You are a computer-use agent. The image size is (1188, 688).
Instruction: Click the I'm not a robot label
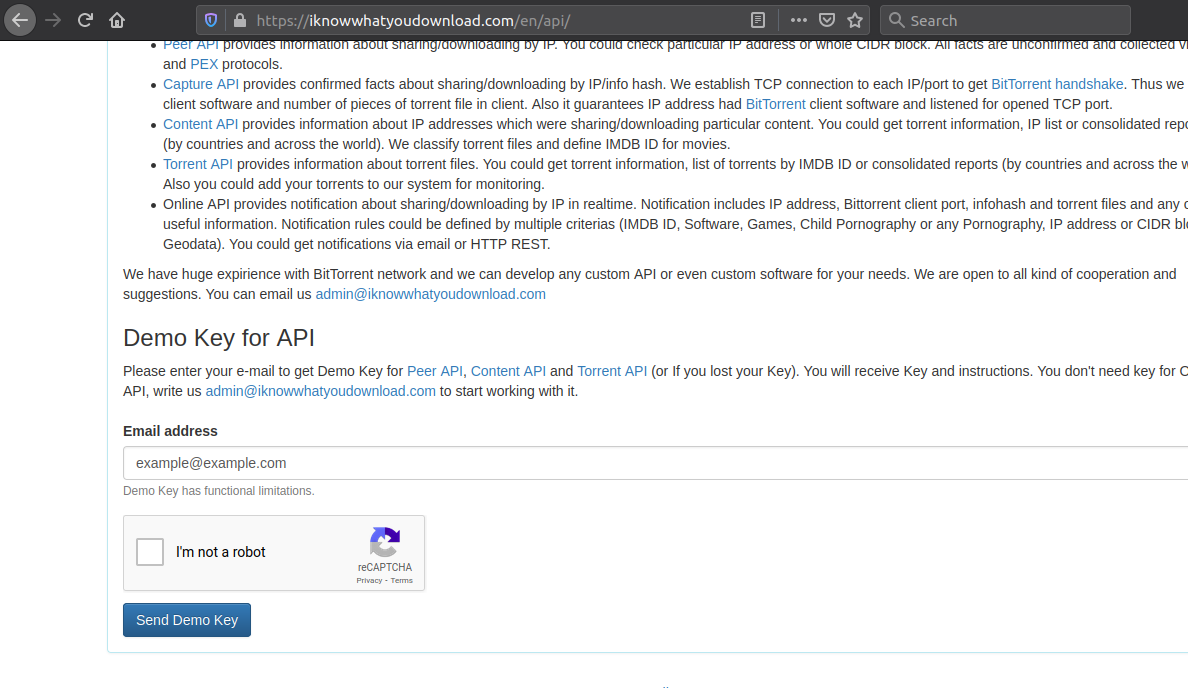click(x=220, y=552)
